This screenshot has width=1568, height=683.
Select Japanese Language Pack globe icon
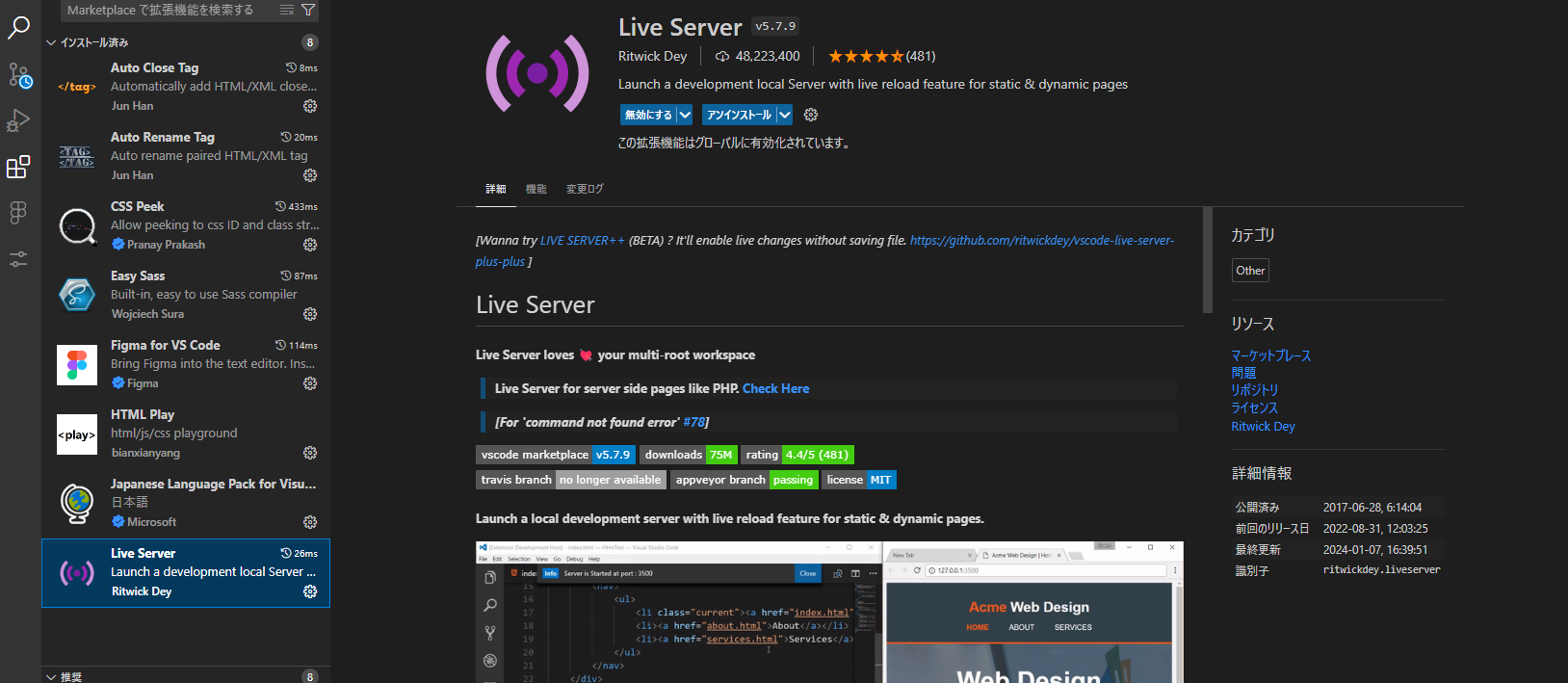point(77,503)
